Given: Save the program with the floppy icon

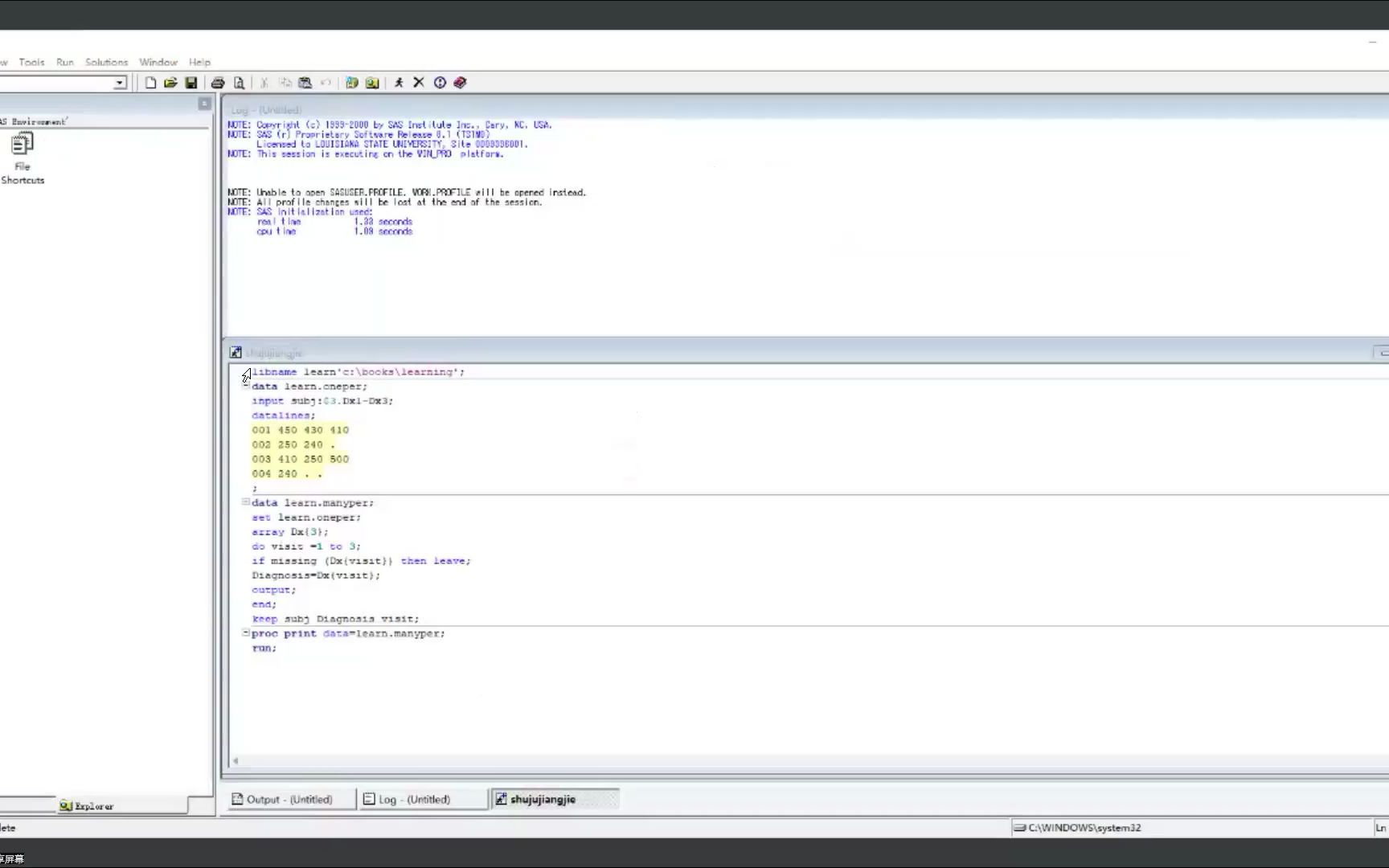Looking at the screenshot, I should click(191, 83).
